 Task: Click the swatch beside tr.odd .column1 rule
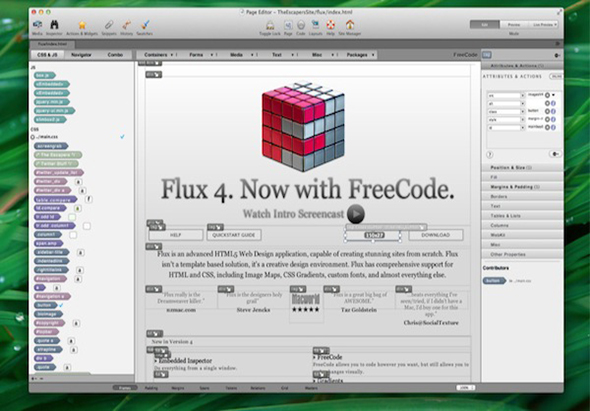(87, 226)
